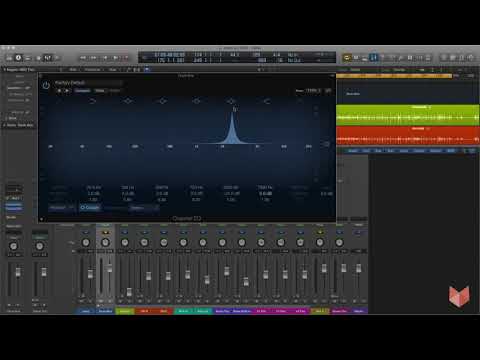The image size is (480, 360).
Task: Open the Note Pads icon at top right
Action: tap(453, 58)
